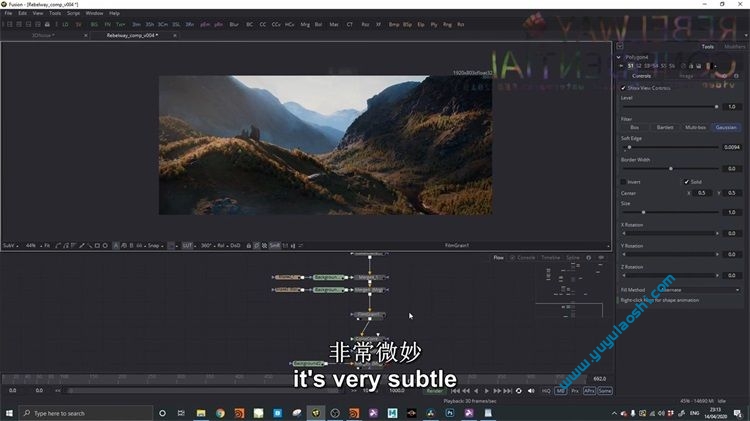Enable the Invert checkbox

point(623,182)
